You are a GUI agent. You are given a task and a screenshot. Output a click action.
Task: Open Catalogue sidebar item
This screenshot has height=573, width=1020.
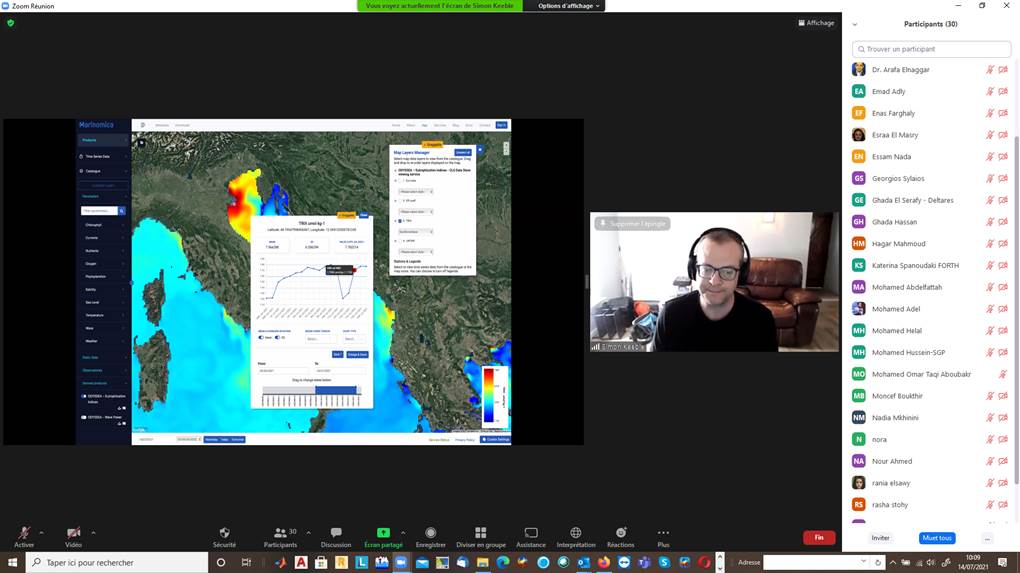[103, 171]
